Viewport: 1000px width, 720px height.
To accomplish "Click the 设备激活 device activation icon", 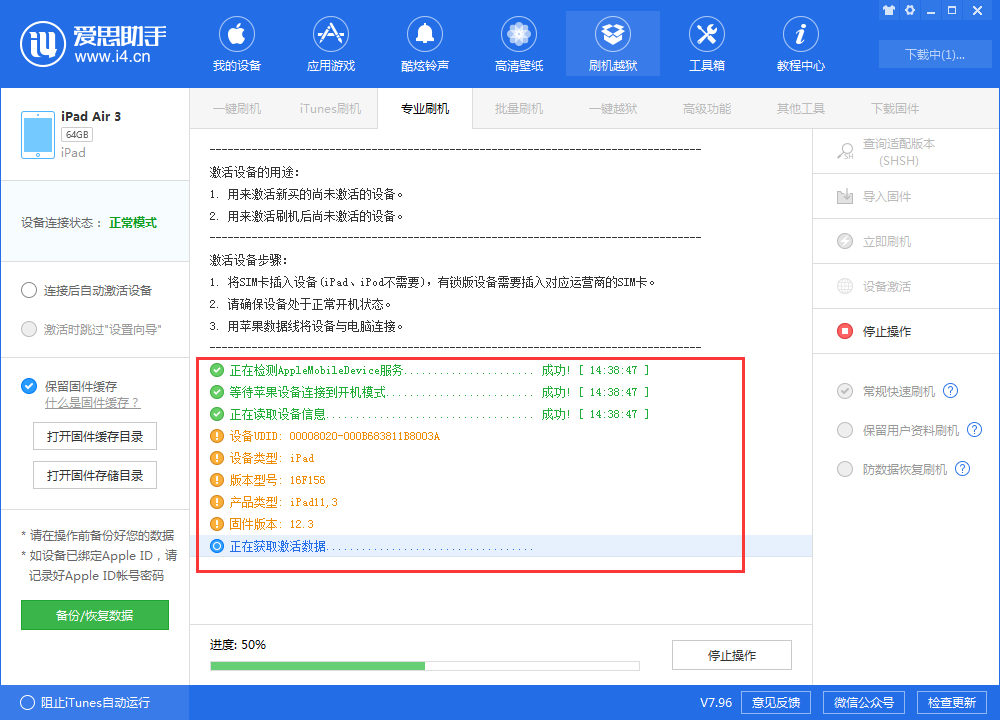I will (x=845, y=286).
